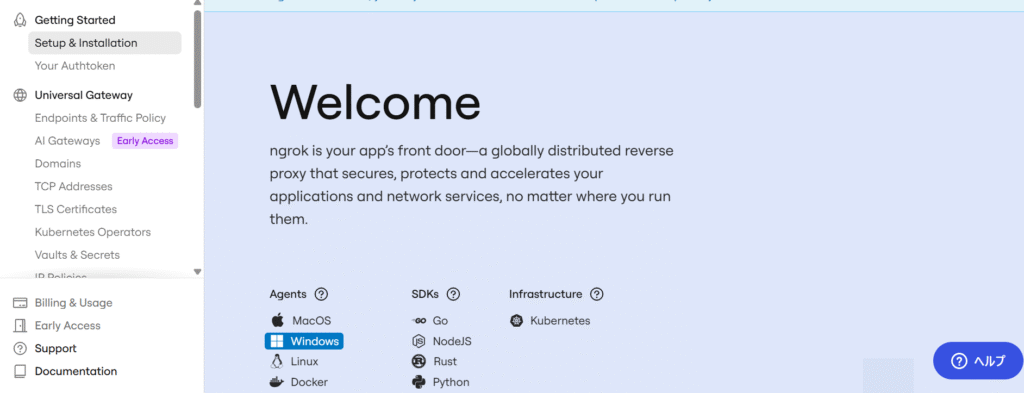Viewport: 1024px width, 393px height.
Task: Click the Getting Started heading
Action: pyautogui.click(x=75, y=20)
